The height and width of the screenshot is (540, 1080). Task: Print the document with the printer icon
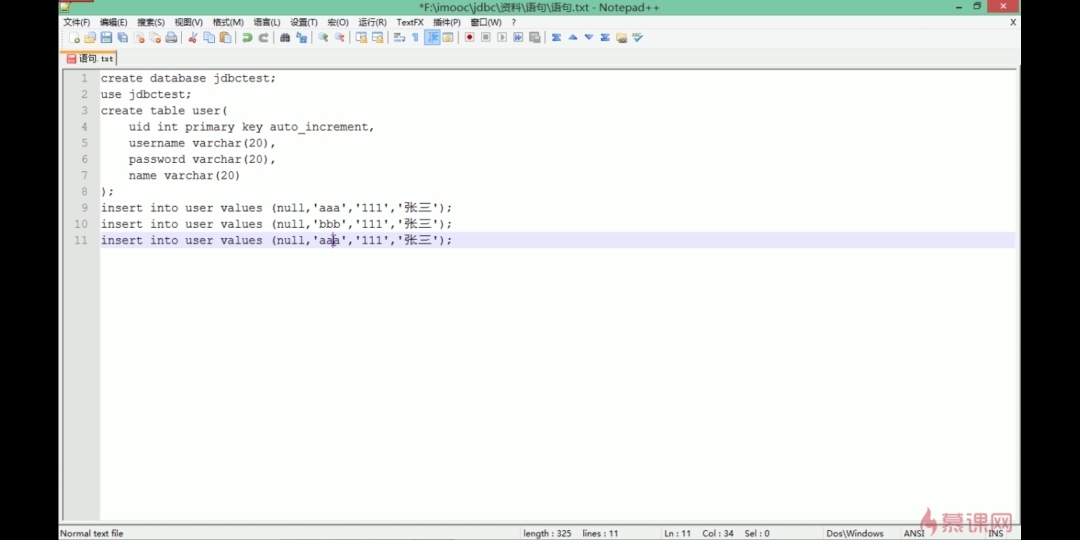[171, 37]
